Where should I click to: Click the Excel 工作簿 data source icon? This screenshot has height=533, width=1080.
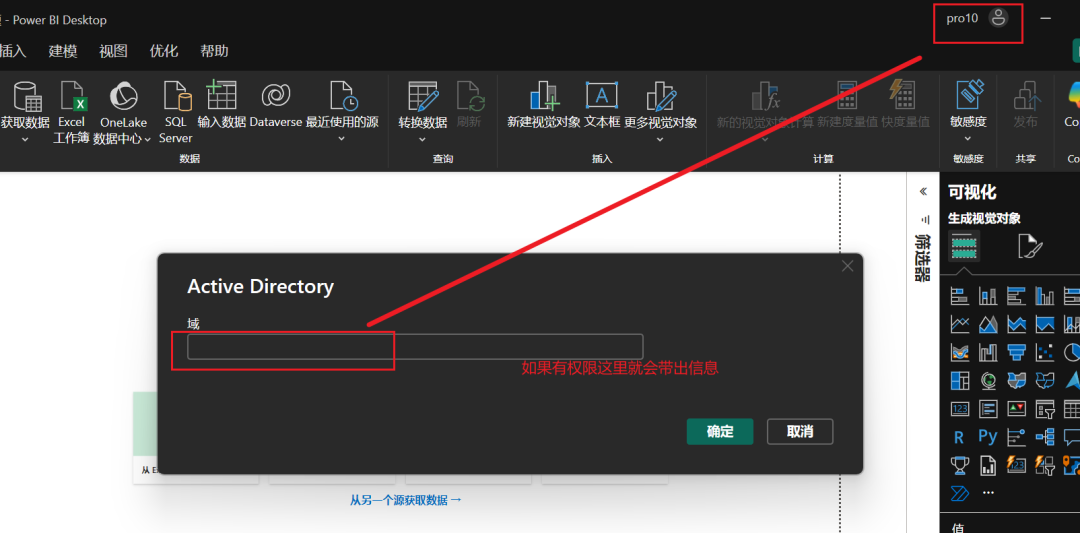(73, 96)
